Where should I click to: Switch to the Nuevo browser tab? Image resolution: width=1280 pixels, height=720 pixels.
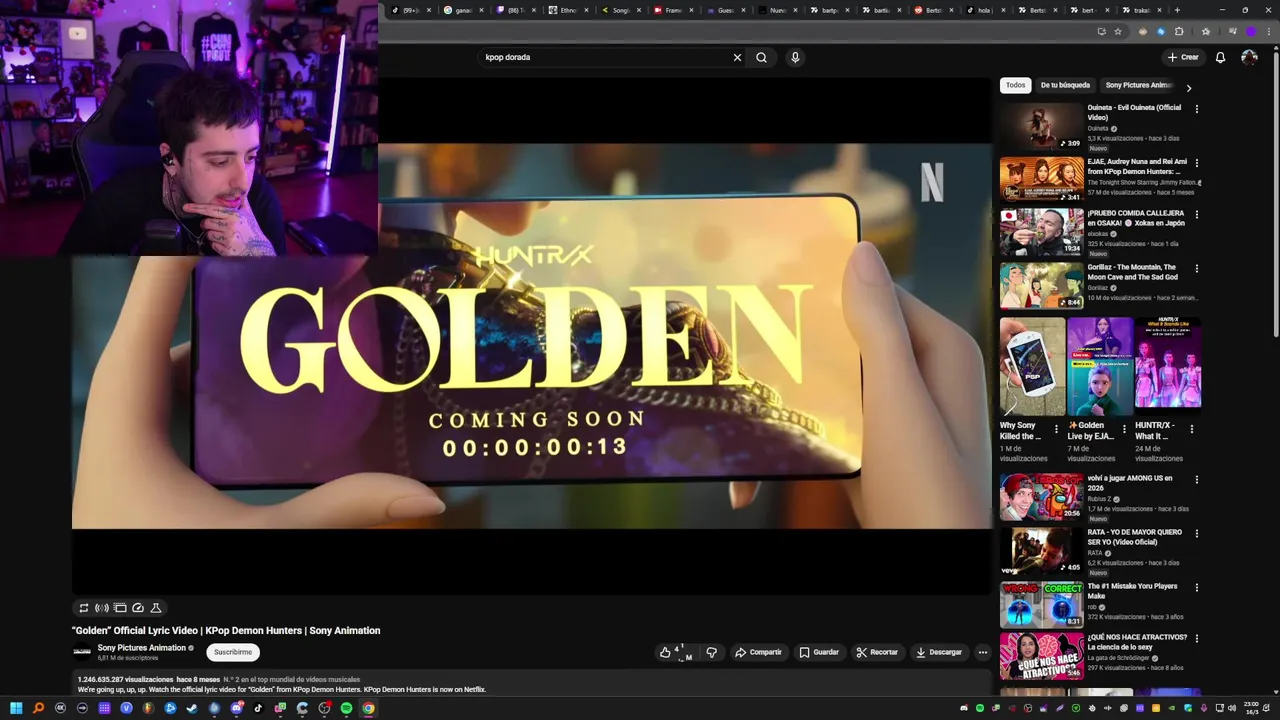pos(778,10)
